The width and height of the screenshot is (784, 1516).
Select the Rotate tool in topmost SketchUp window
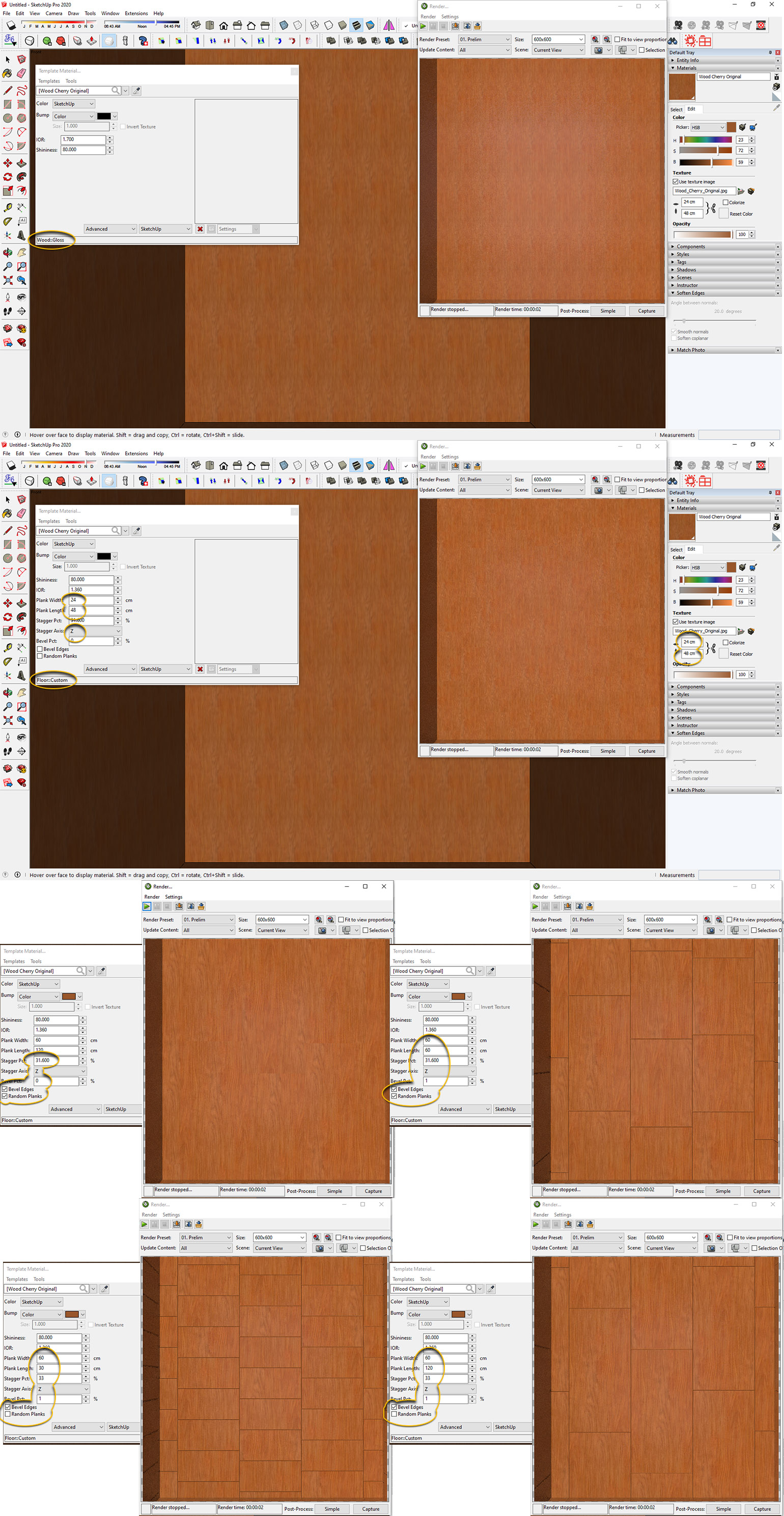(8, 177)
